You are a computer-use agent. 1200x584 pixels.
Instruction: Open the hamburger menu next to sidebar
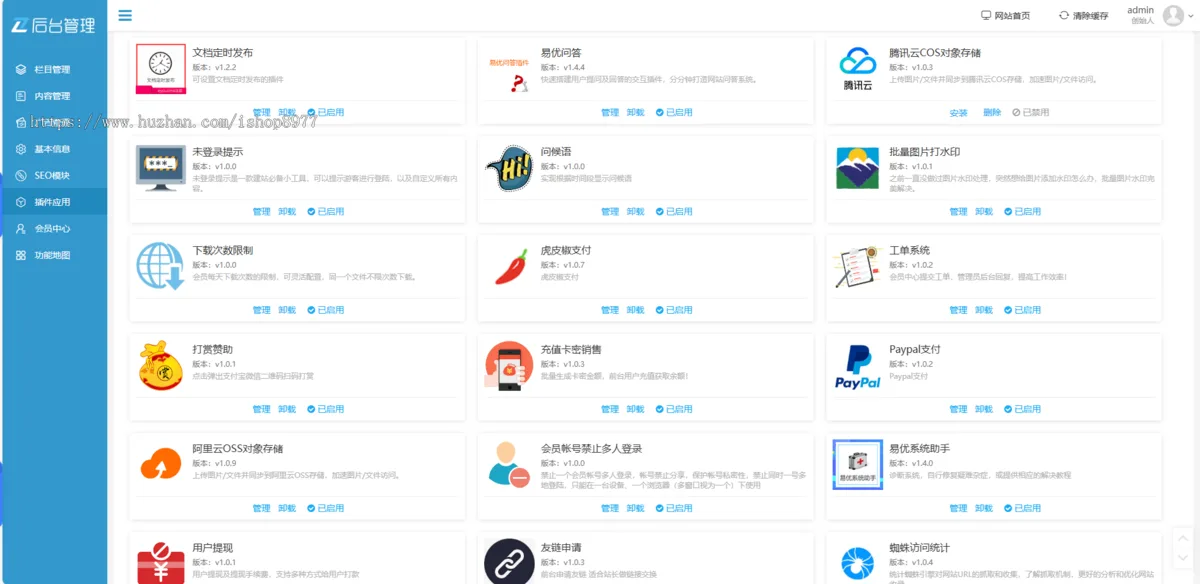coord(124,15)
